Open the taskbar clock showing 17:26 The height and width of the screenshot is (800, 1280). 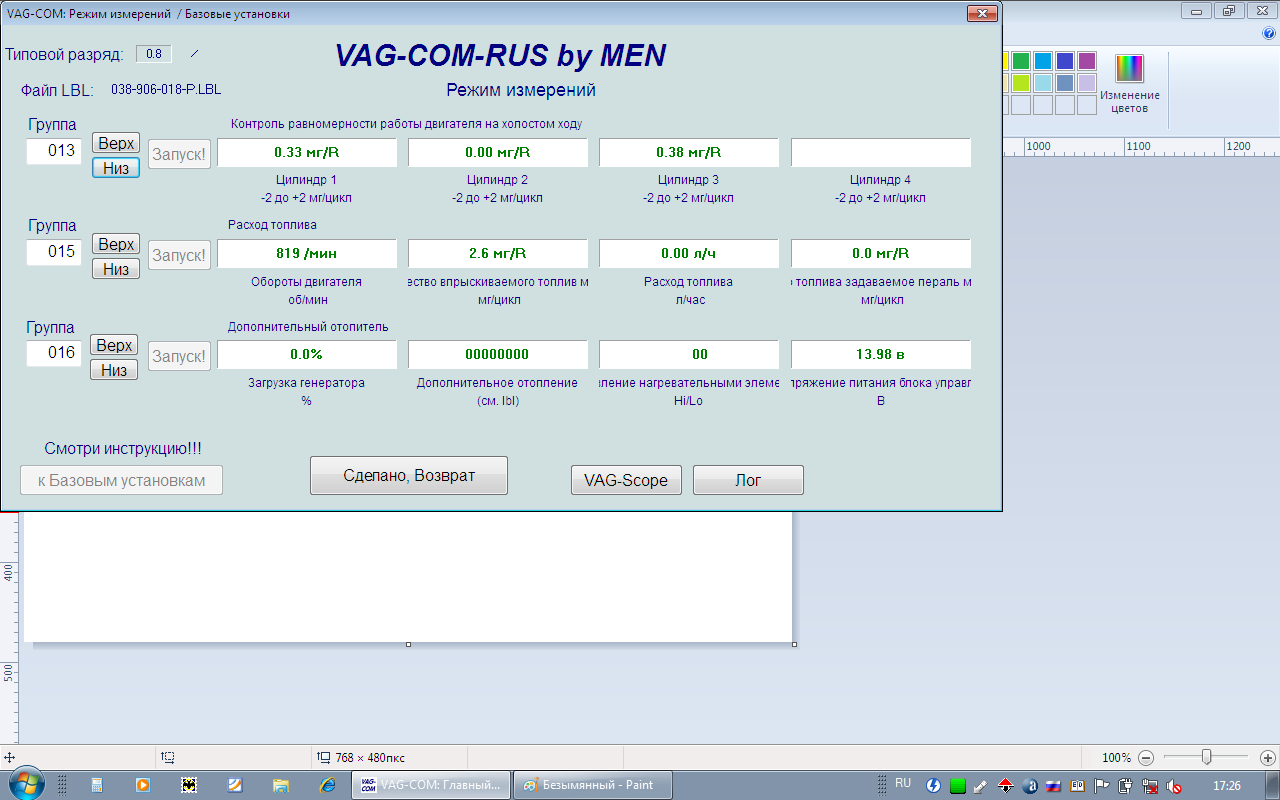pos(1226,786)
